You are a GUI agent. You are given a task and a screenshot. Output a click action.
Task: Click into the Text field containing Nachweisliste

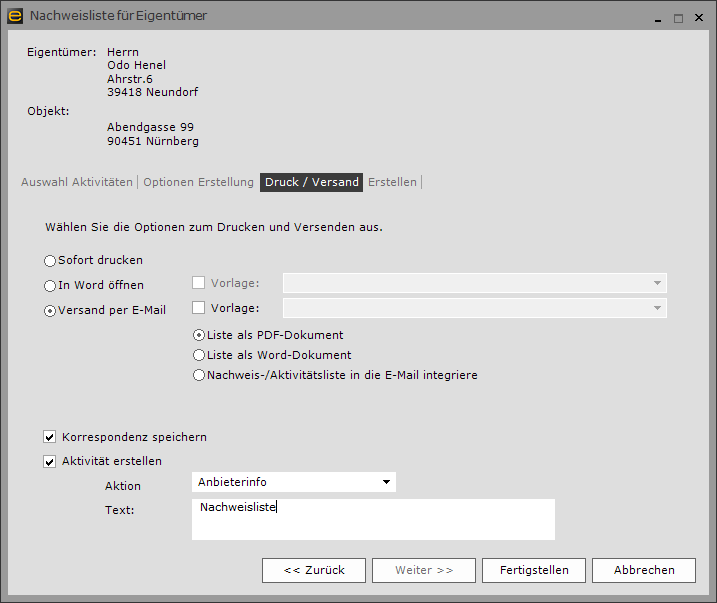pos(372,519)
